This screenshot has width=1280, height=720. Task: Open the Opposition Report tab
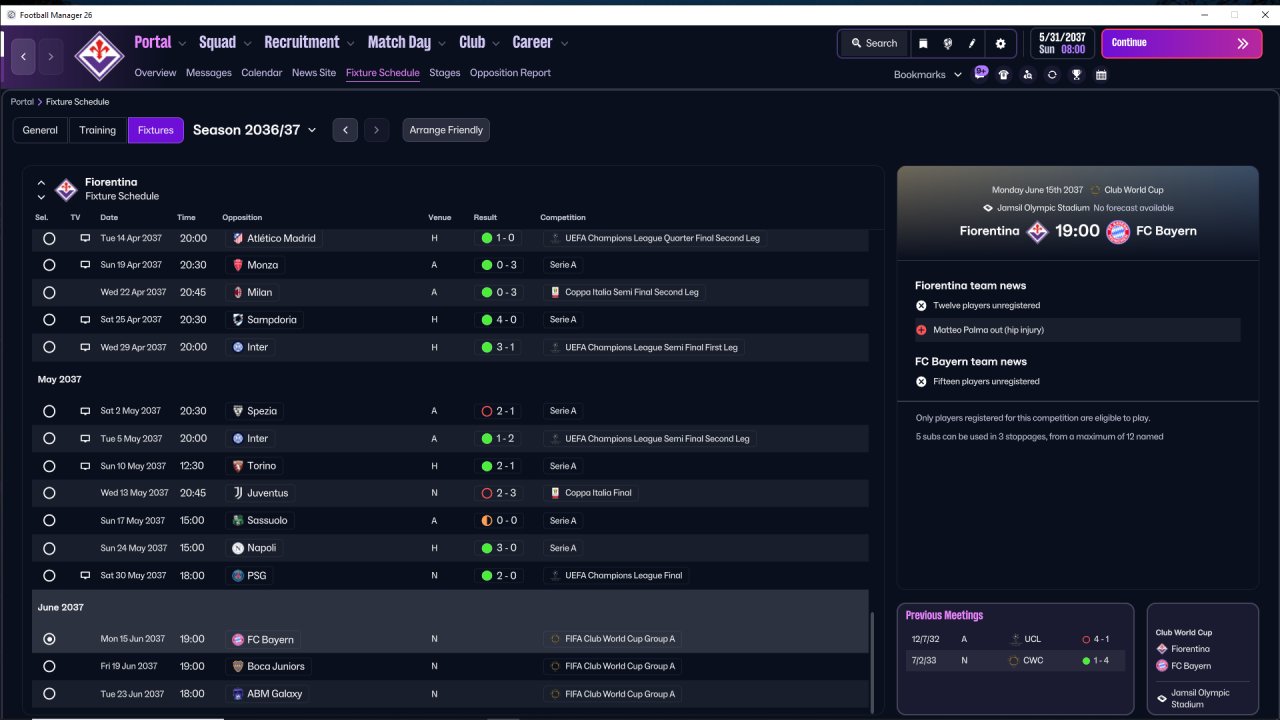point(510,73)
